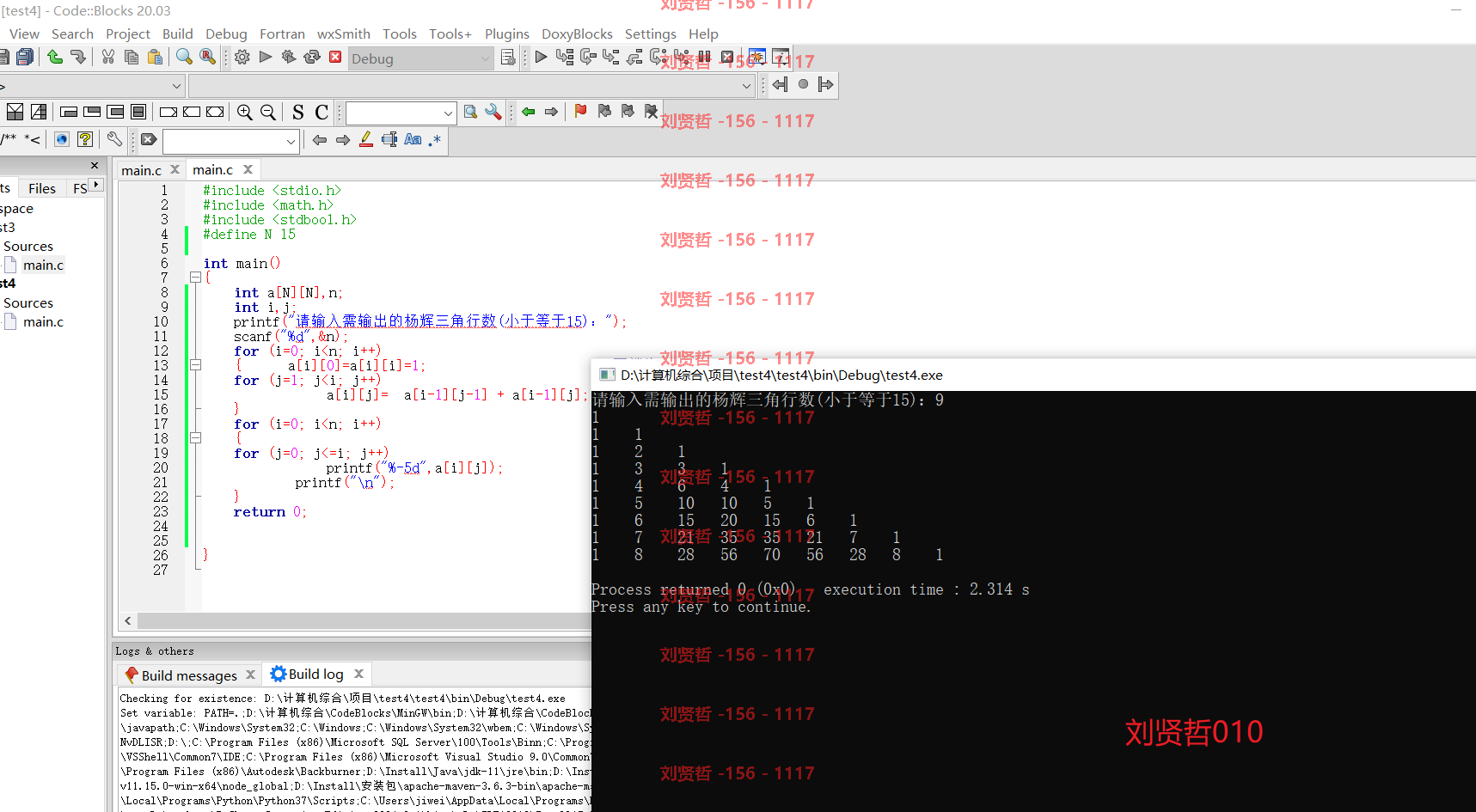Click the Build gear icon

pyautogui.click(x=242, y=57)
